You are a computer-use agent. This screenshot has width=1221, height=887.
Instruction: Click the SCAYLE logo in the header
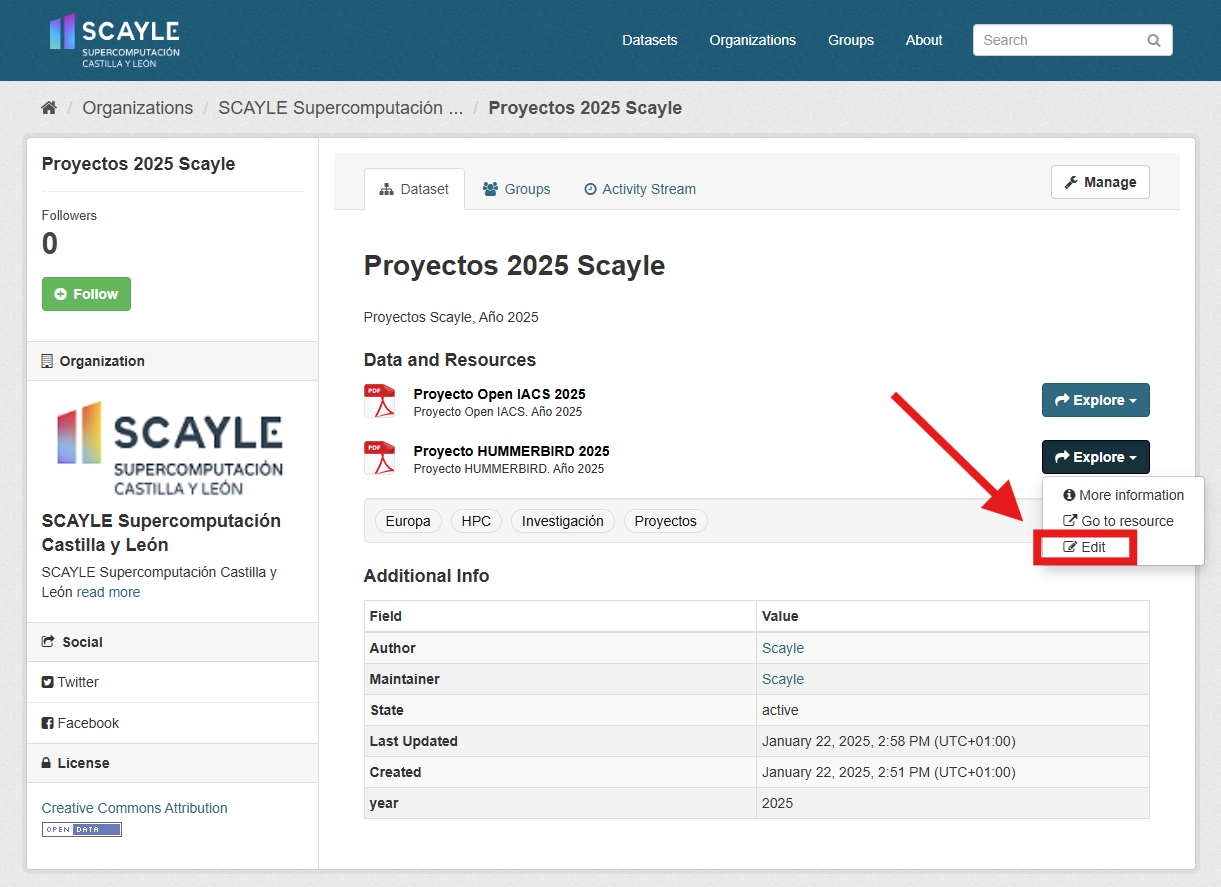tap(115, 40)
